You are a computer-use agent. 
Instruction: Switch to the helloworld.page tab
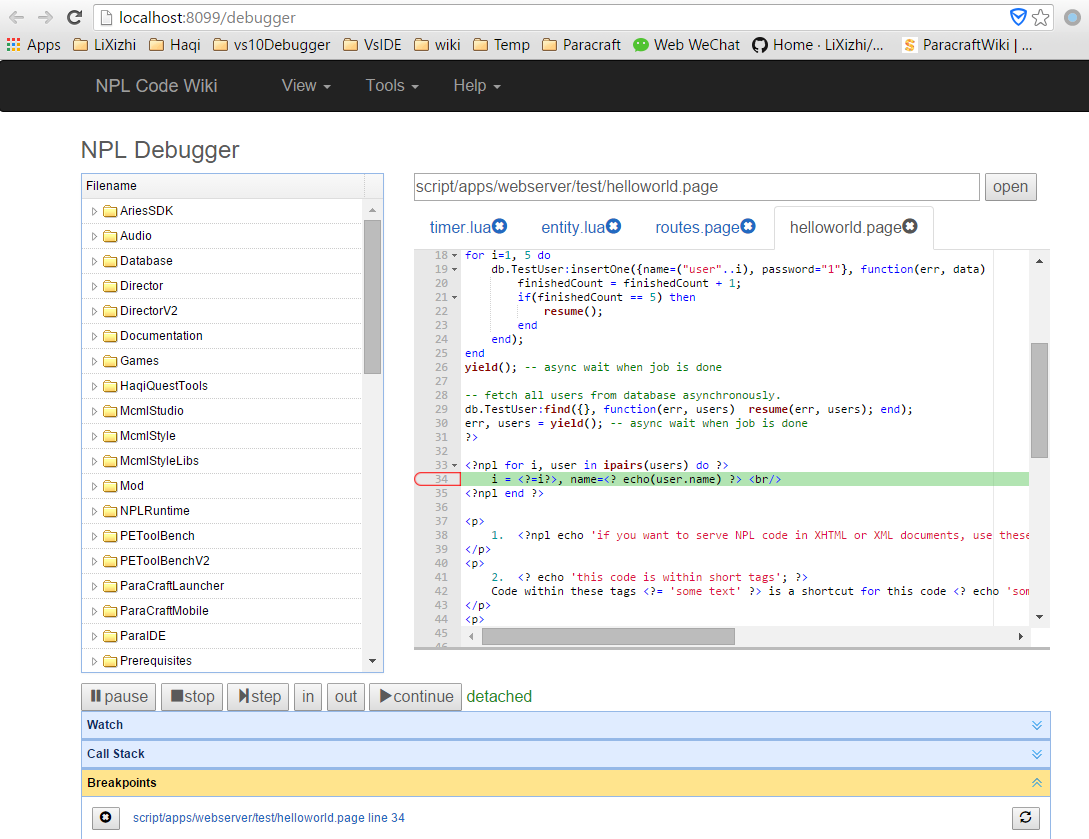(845, 226)
